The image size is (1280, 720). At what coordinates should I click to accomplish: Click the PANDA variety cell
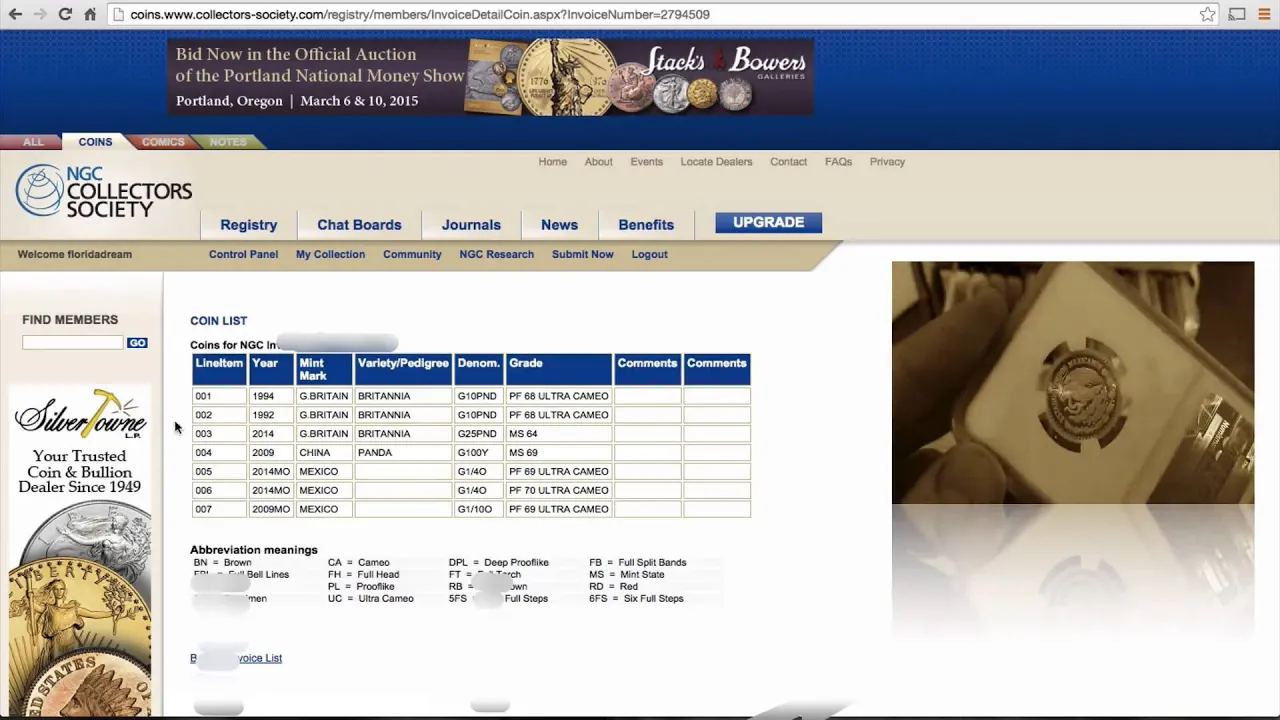click(403, 452)
